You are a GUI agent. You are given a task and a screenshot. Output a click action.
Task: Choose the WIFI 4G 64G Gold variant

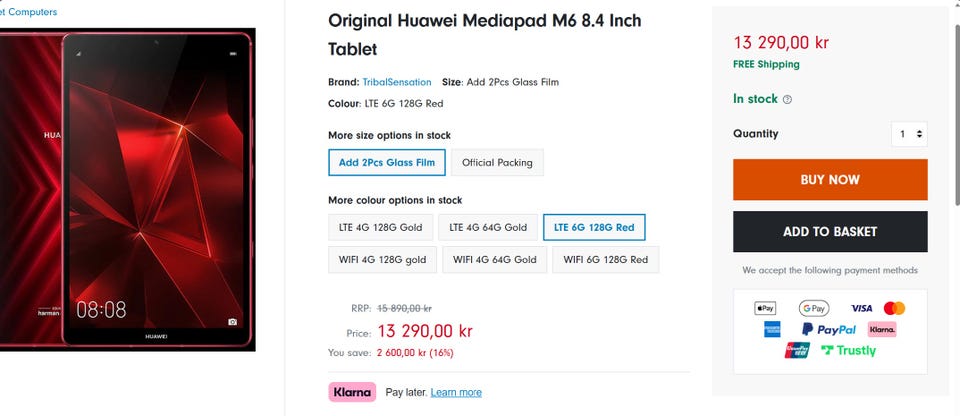pyautogui.click(x=496, y=260)
